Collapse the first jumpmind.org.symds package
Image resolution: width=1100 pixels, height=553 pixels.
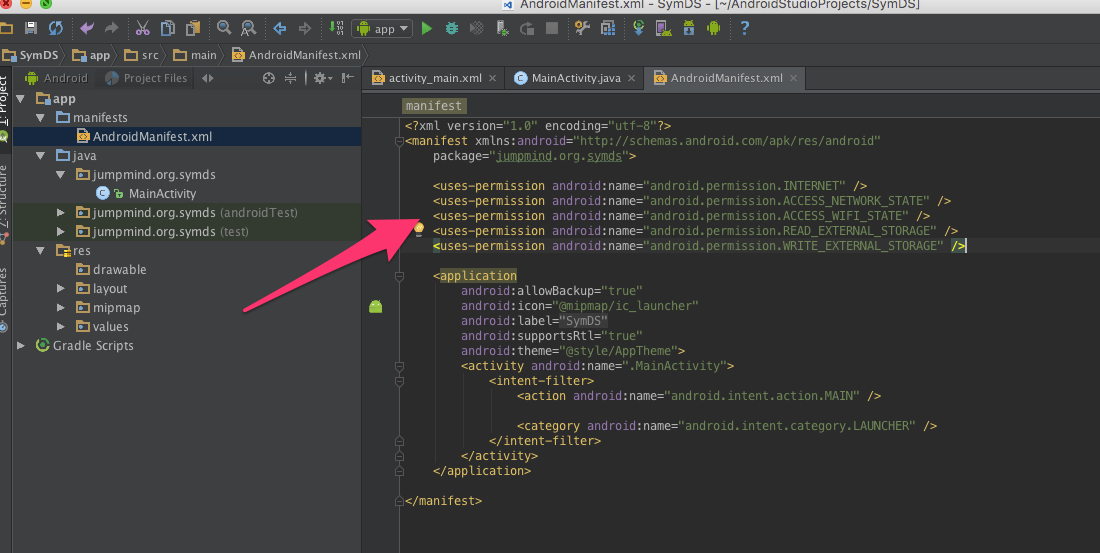click(60, 175)
